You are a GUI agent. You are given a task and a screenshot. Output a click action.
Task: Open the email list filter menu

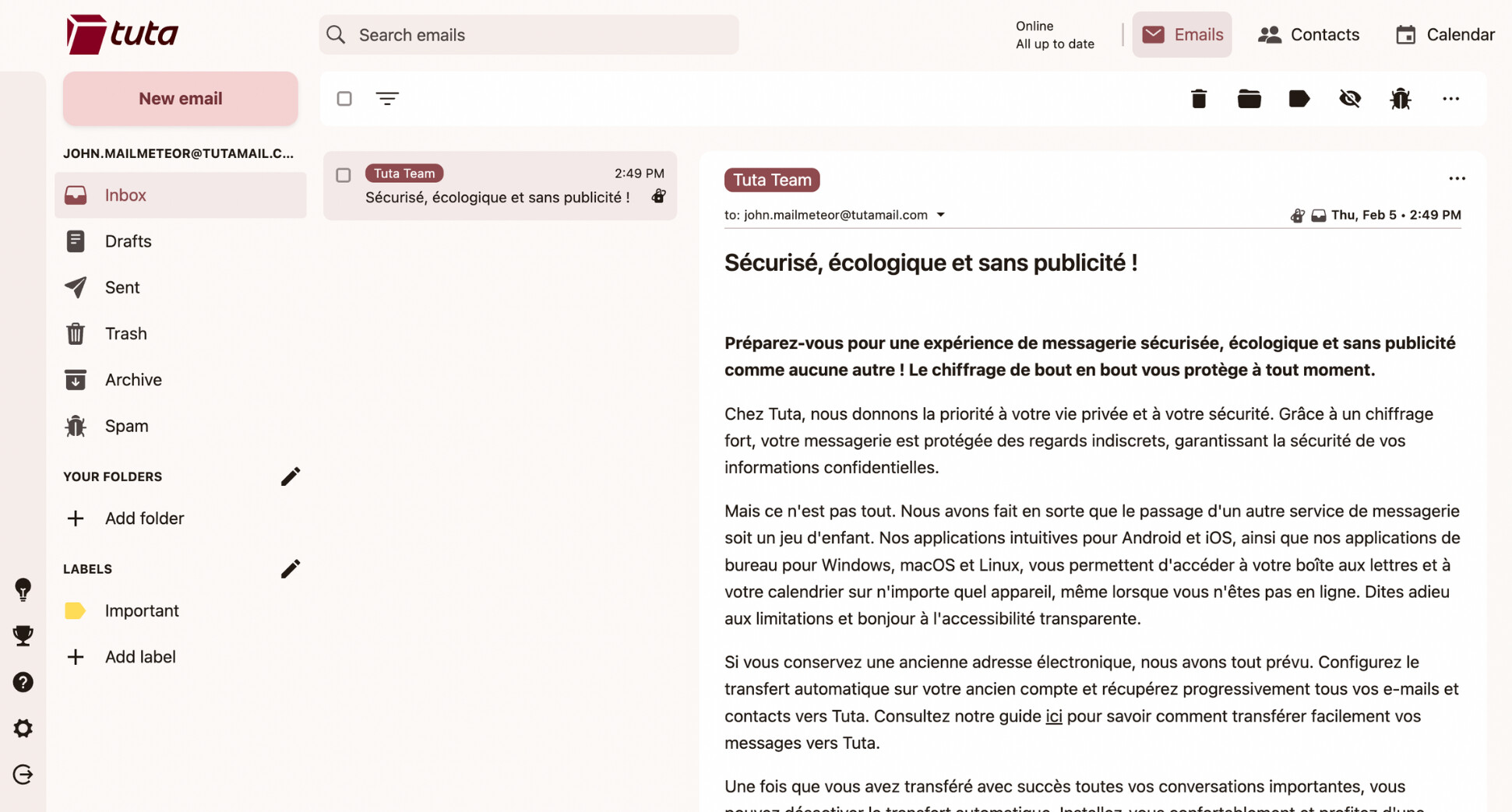click(387, 99)
